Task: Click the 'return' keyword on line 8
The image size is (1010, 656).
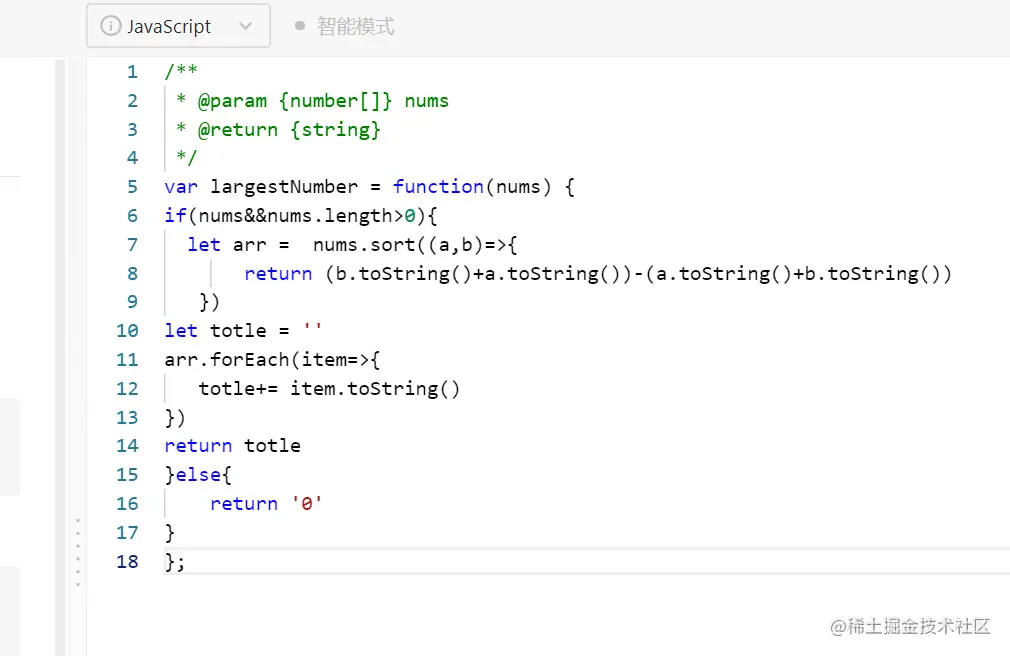Action: tap(278, 274)
